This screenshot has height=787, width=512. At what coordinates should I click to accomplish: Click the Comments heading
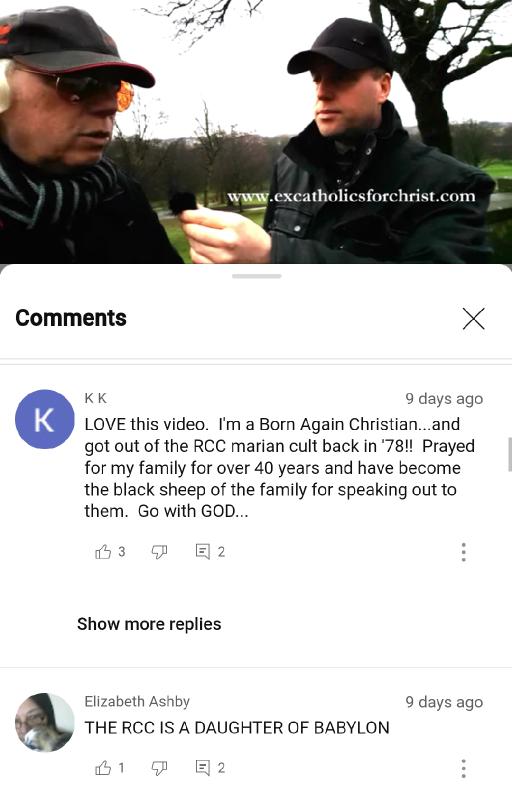(x=71, y=318)
